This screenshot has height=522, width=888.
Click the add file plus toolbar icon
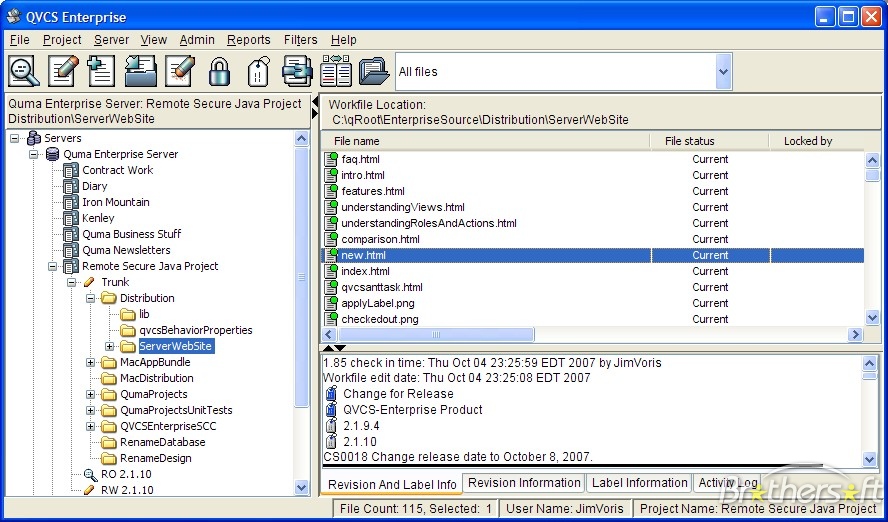click(101, 71)
